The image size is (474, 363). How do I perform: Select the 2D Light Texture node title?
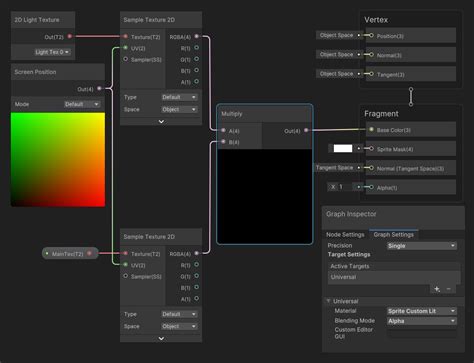(x=37, y=20)
